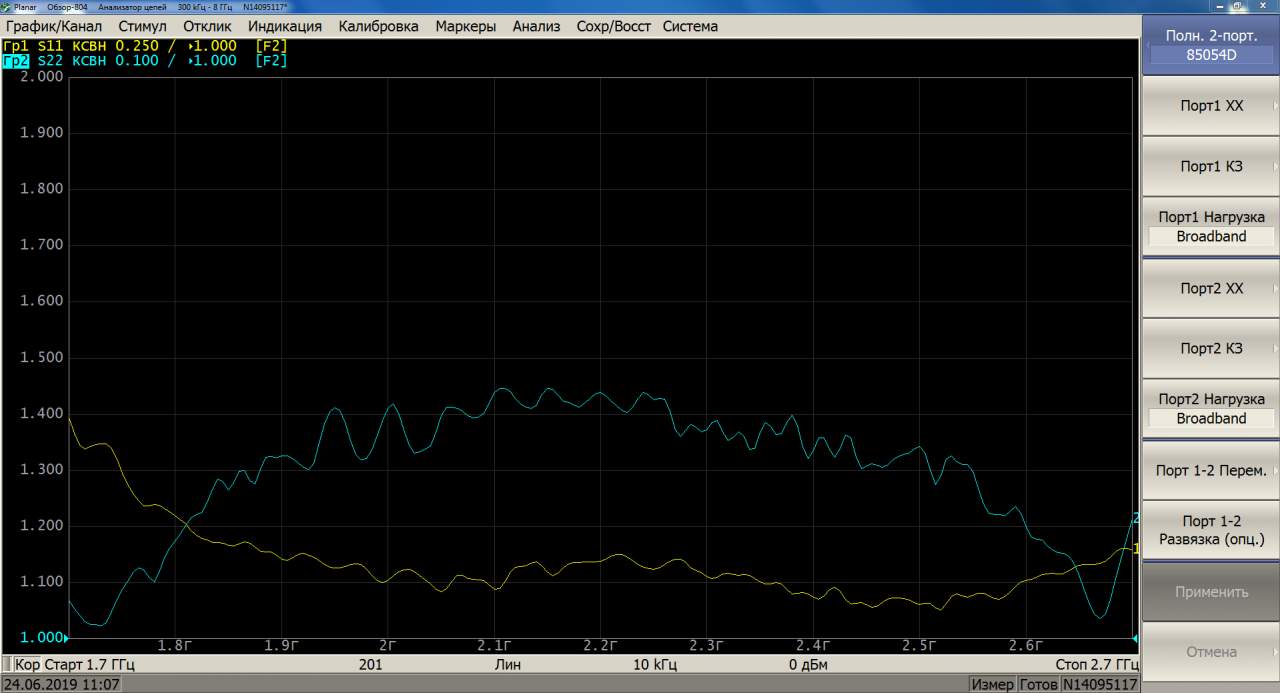Click the reference level triangle at 1.000

pyautogui.click(x=66, y=637)
